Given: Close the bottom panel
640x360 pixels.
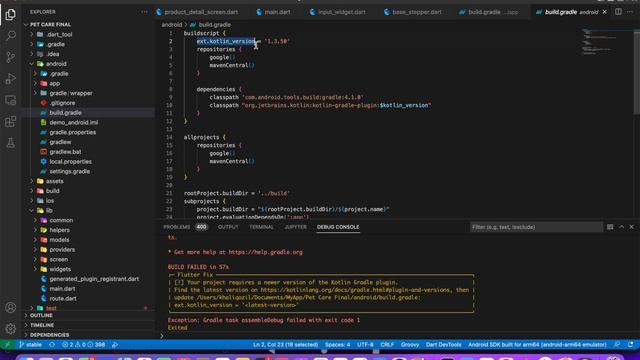Looking at the screenshot, I should (x=631, y=227).
